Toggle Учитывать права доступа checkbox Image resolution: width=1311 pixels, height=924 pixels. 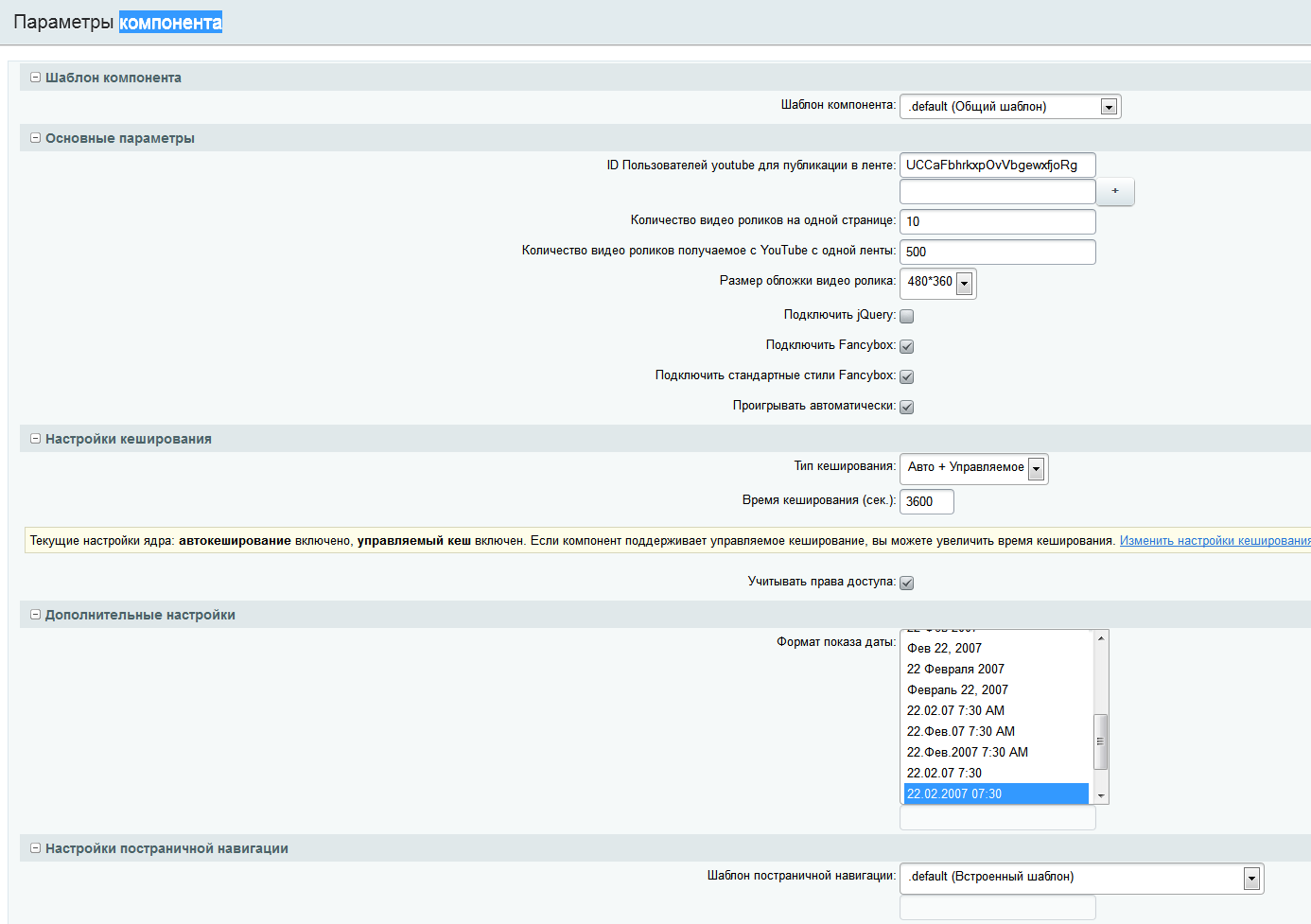906,583
